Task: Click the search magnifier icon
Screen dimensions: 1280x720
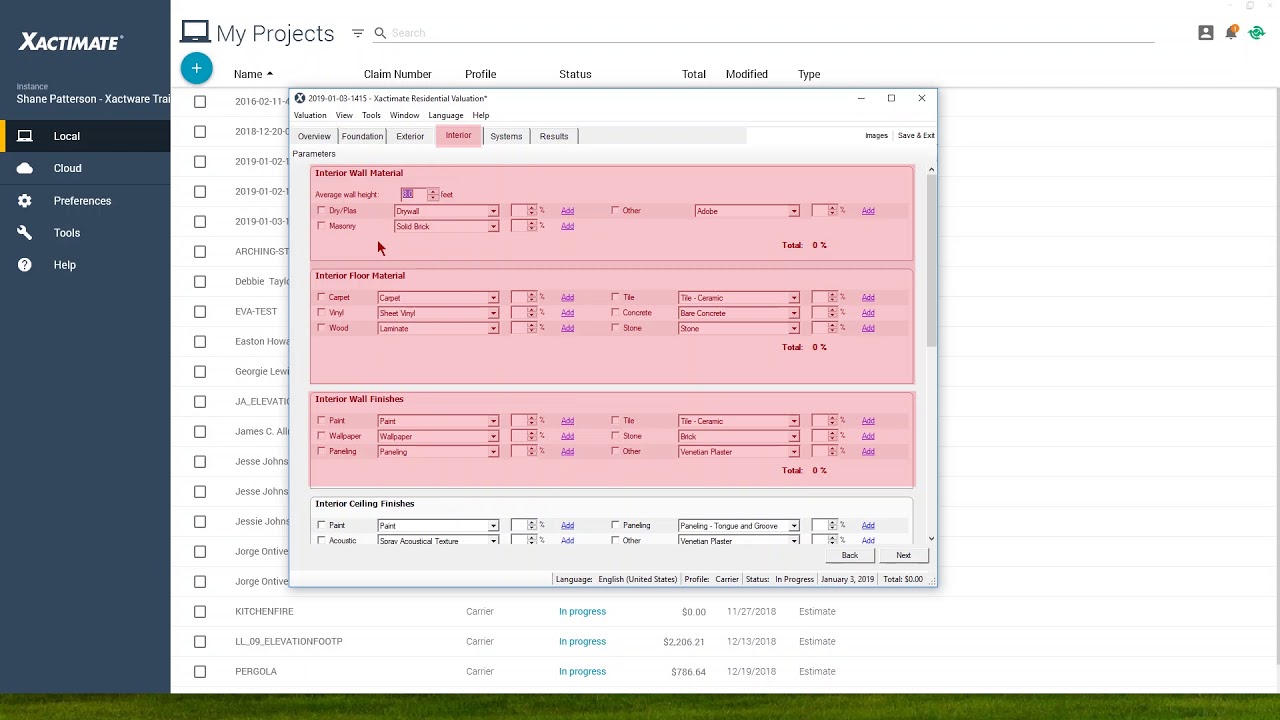Action: click(380, 33)
